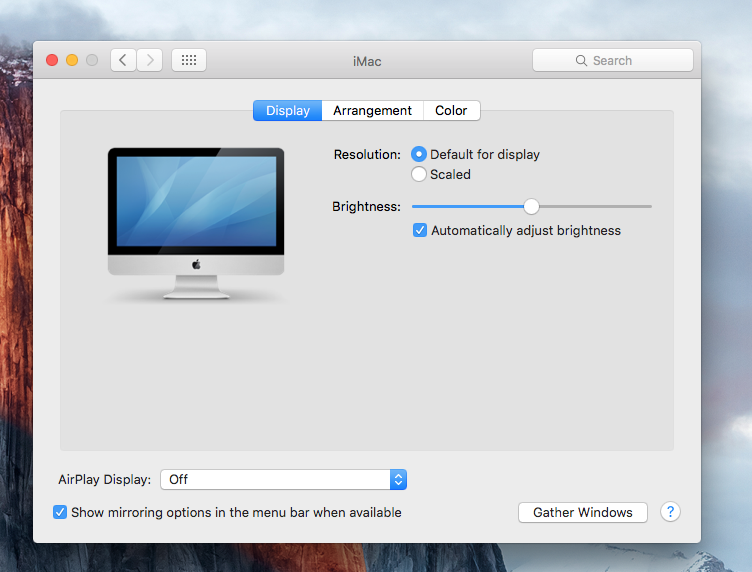
Task: Click the Gather Windows button
Action: pos(583,513)
